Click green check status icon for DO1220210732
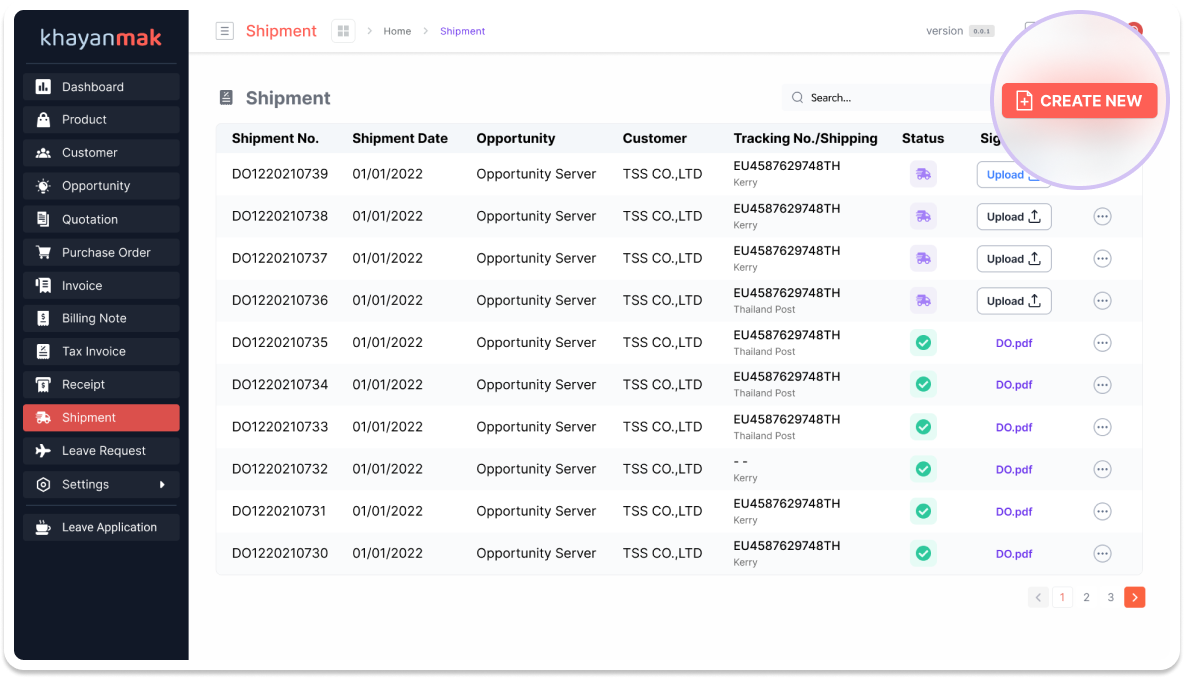Screen dimensions: 1184x678 tap(923, 469)
